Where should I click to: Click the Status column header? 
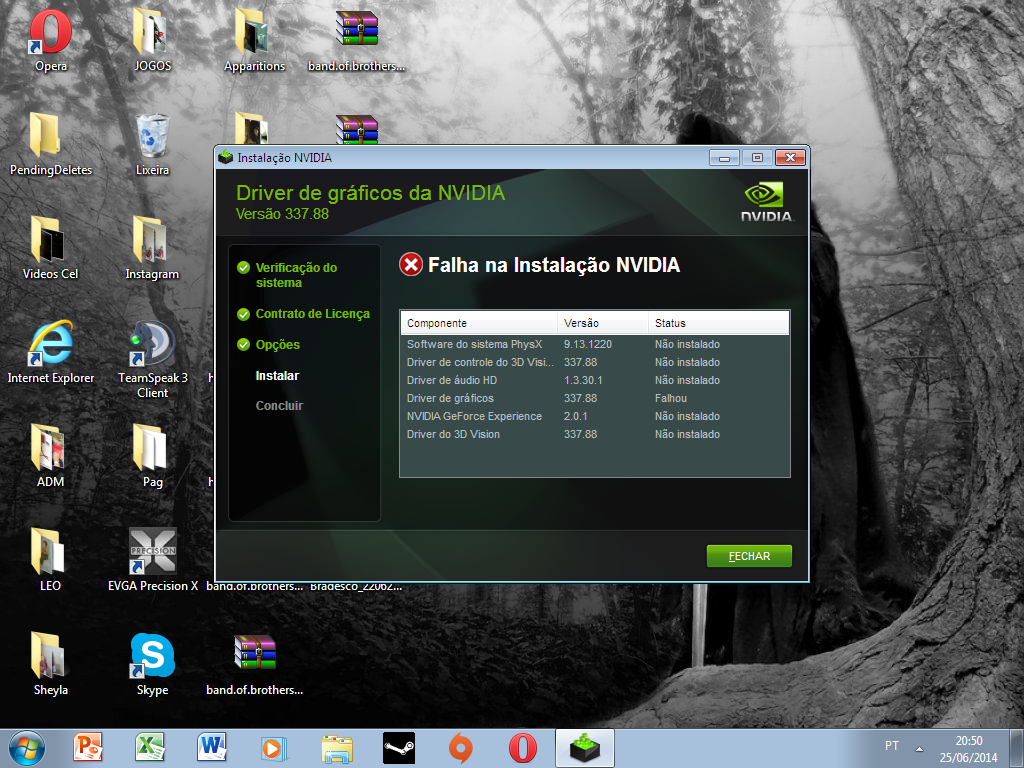pos(718,323)
